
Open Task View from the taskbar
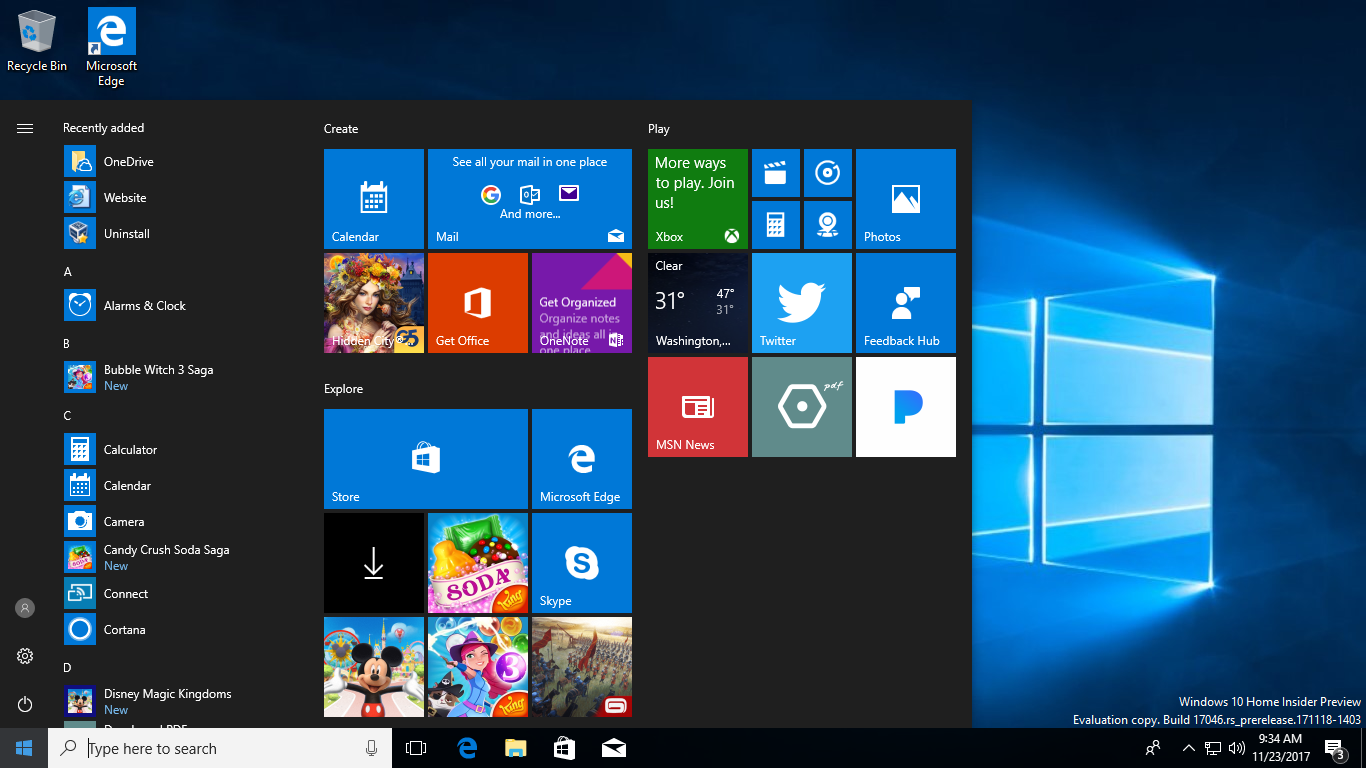coord(416,748)
